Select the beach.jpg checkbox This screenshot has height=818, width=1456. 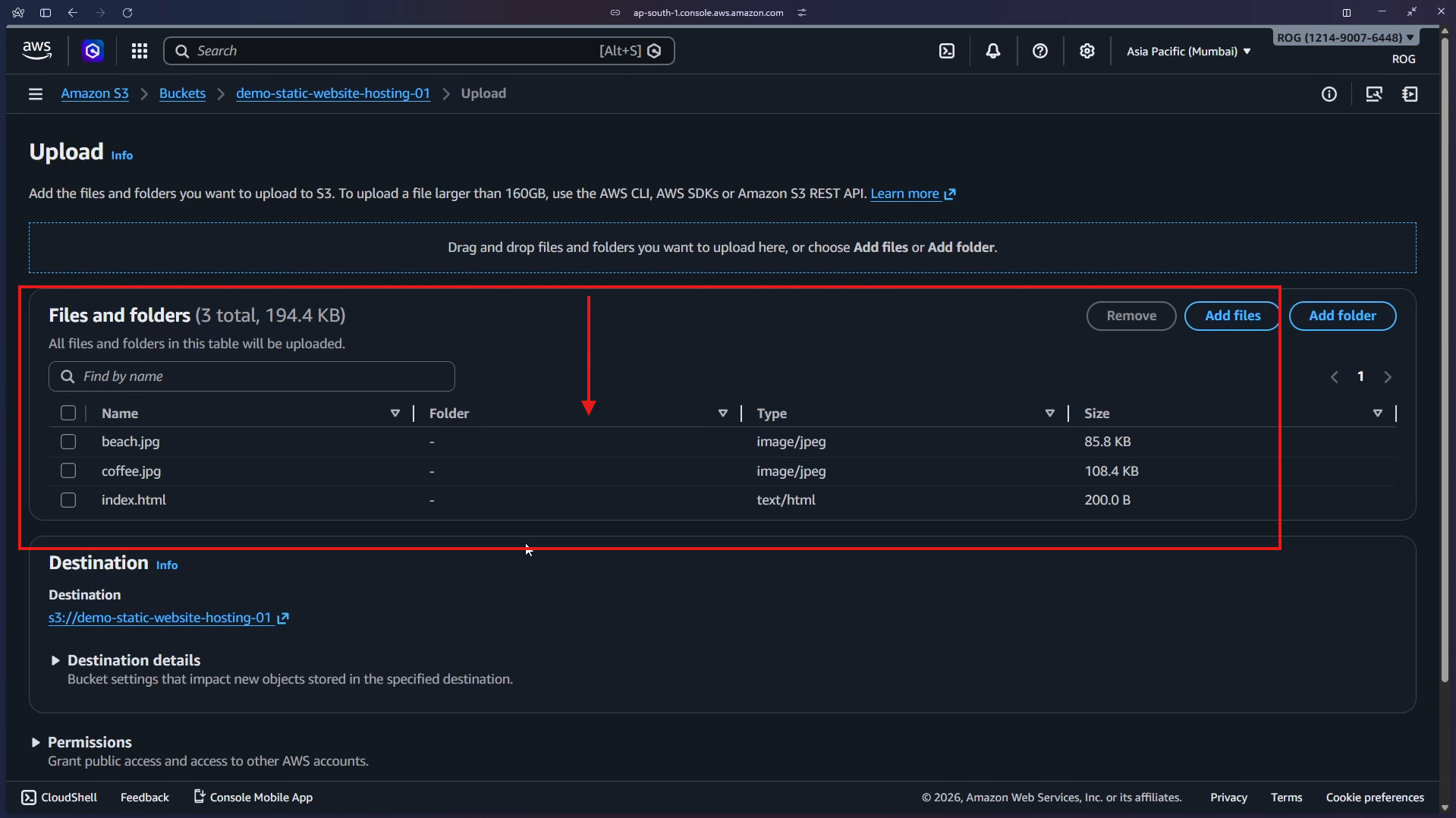(x=68, y=441)
